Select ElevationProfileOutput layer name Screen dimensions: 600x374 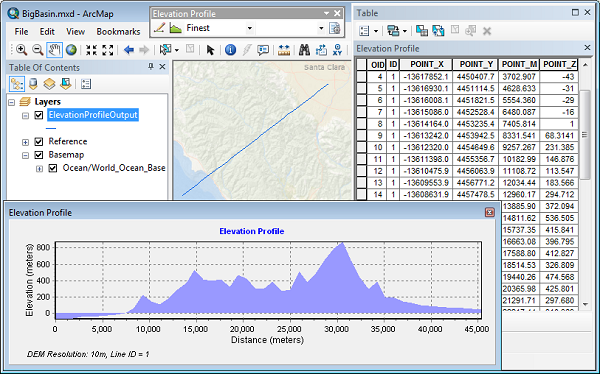tap(93, 115)
